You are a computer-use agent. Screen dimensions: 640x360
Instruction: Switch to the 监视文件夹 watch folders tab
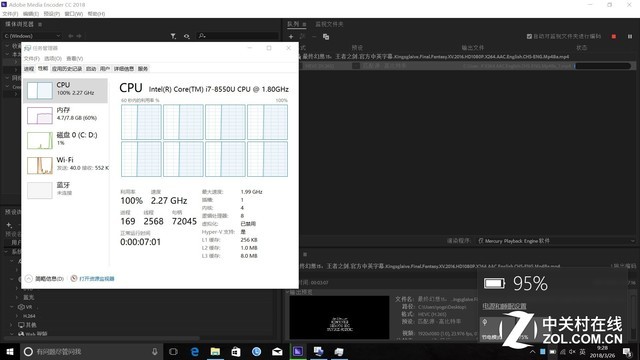tap(329, 24)
